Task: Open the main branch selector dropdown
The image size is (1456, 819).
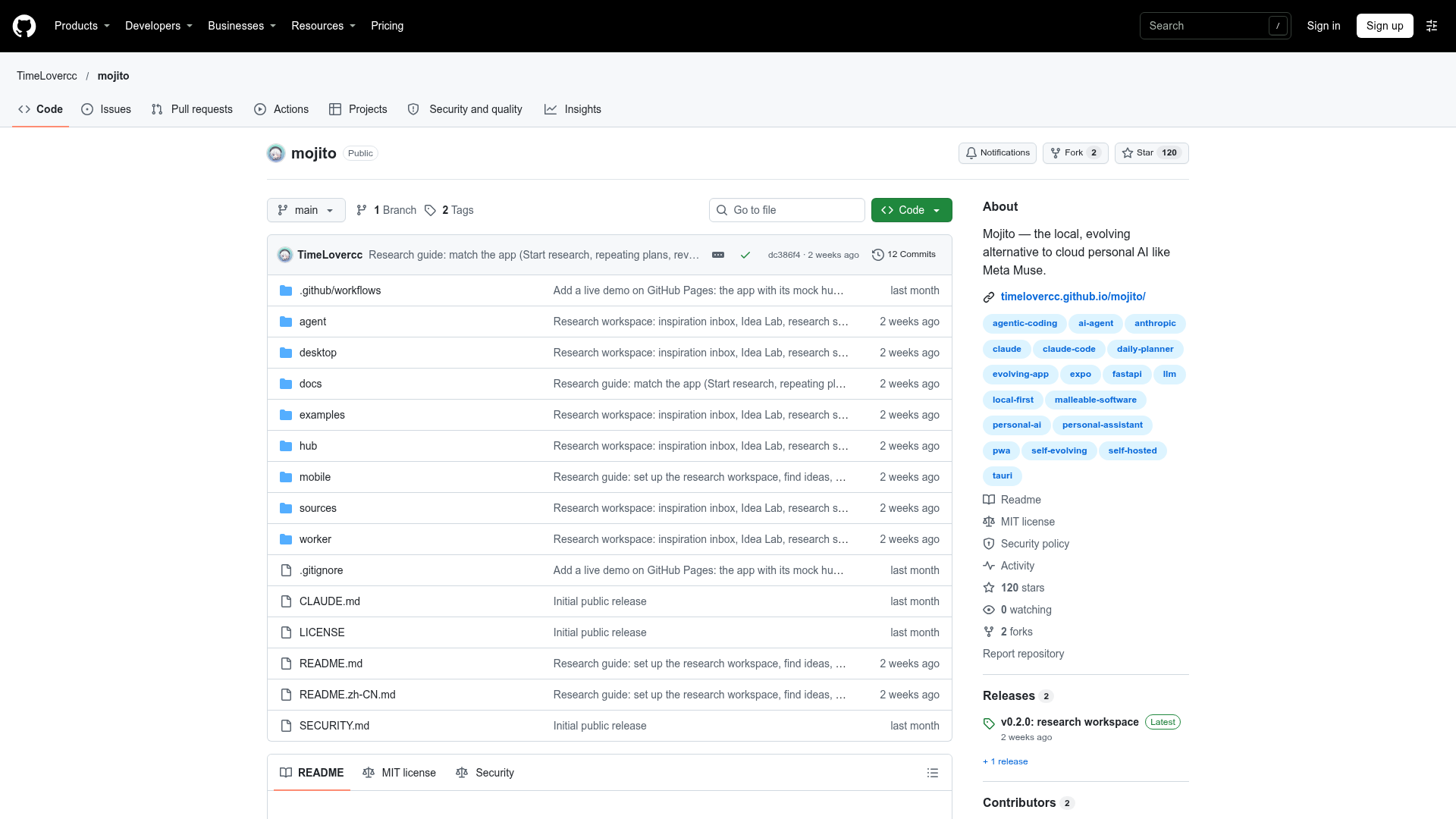Action: coord(306,210)
